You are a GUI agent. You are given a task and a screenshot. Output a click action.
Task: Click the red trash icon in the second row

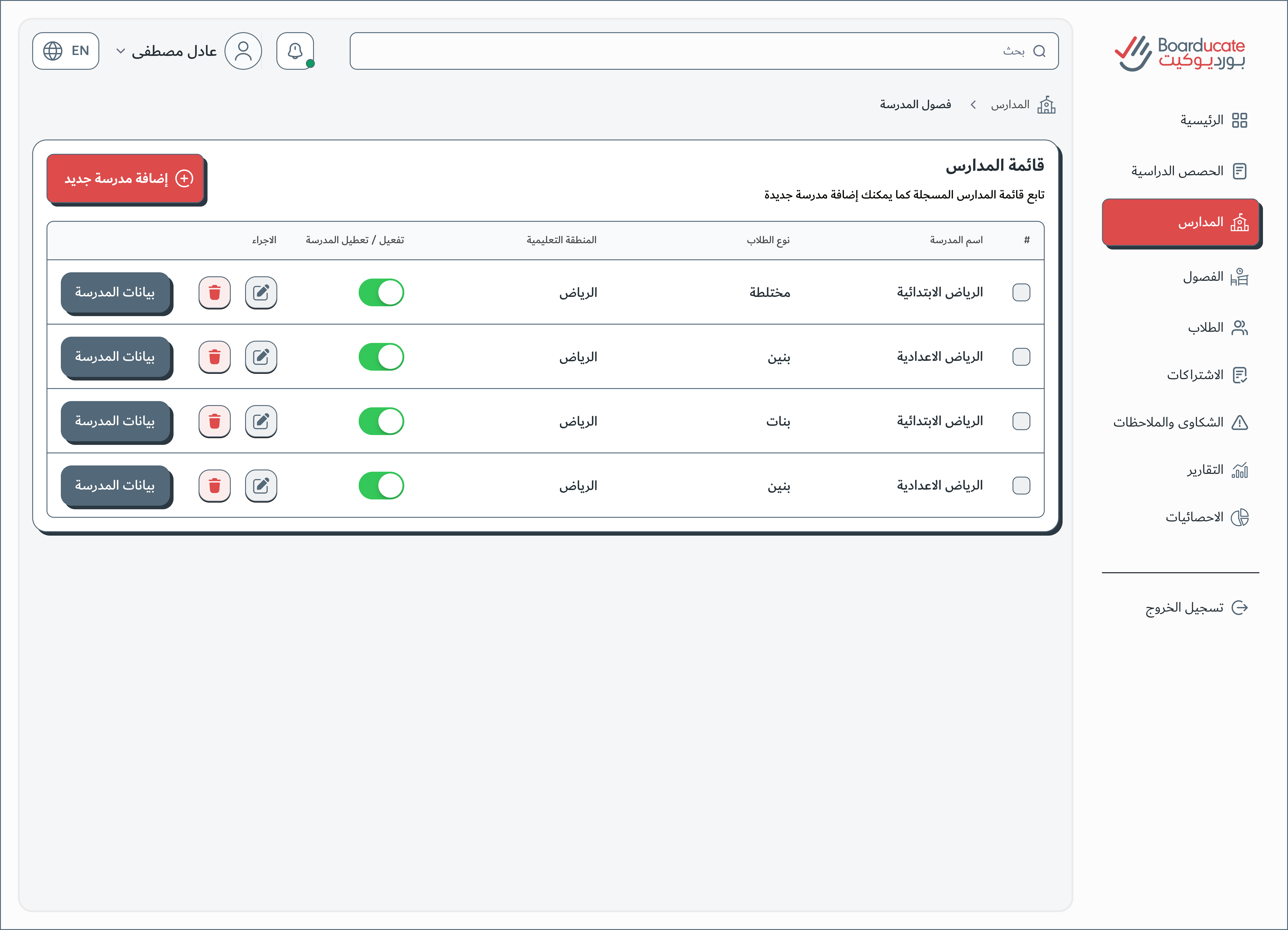[215, 357]
